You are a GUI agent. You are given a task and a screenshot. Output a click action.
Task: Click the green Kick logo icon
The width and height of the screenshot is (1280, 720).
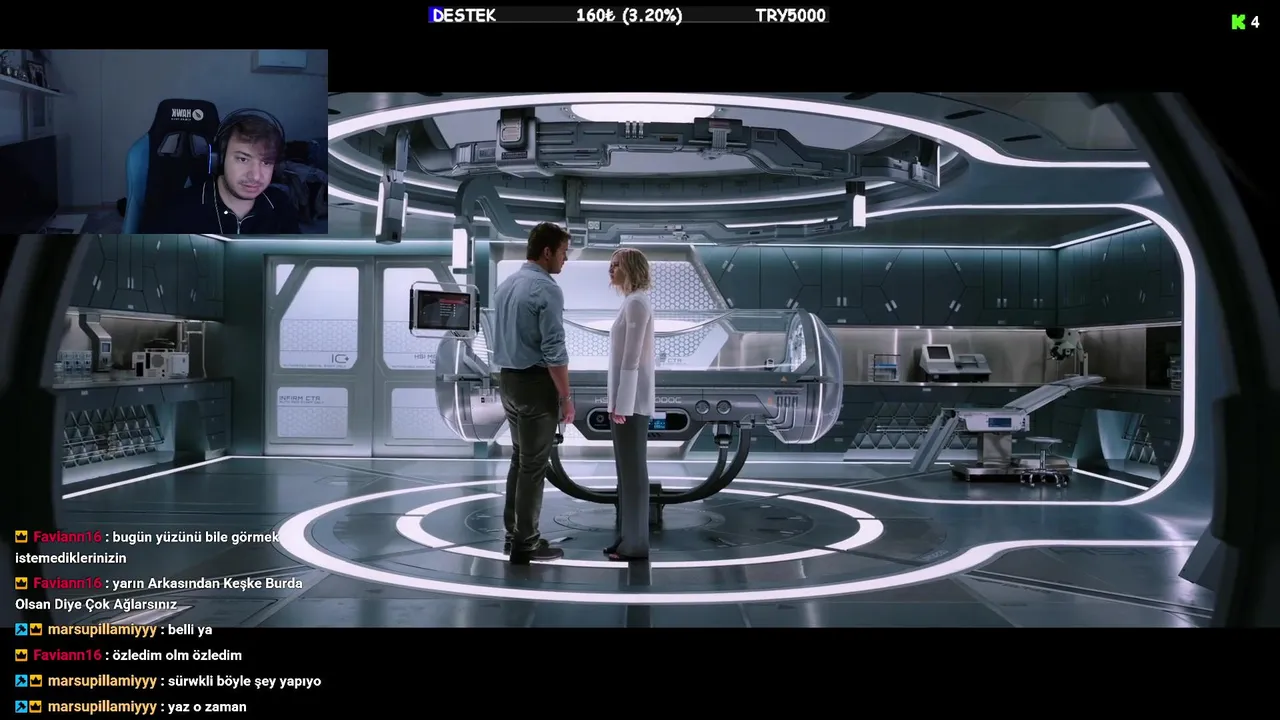tap(1238, 22)
